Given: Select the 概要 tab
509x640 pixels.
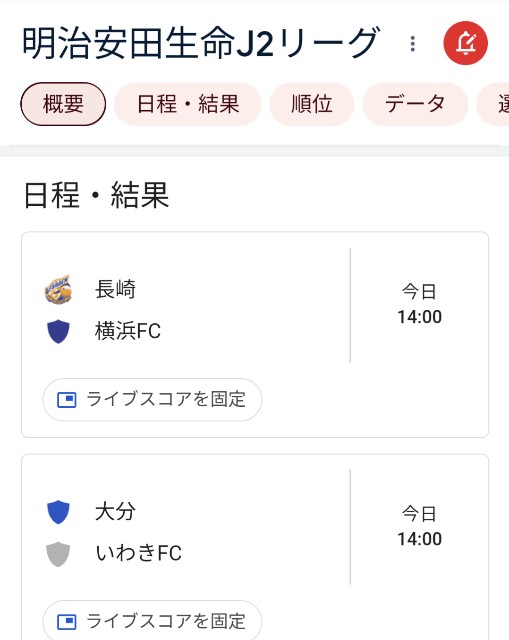Looking at the screenshot, I should [63, 104].
